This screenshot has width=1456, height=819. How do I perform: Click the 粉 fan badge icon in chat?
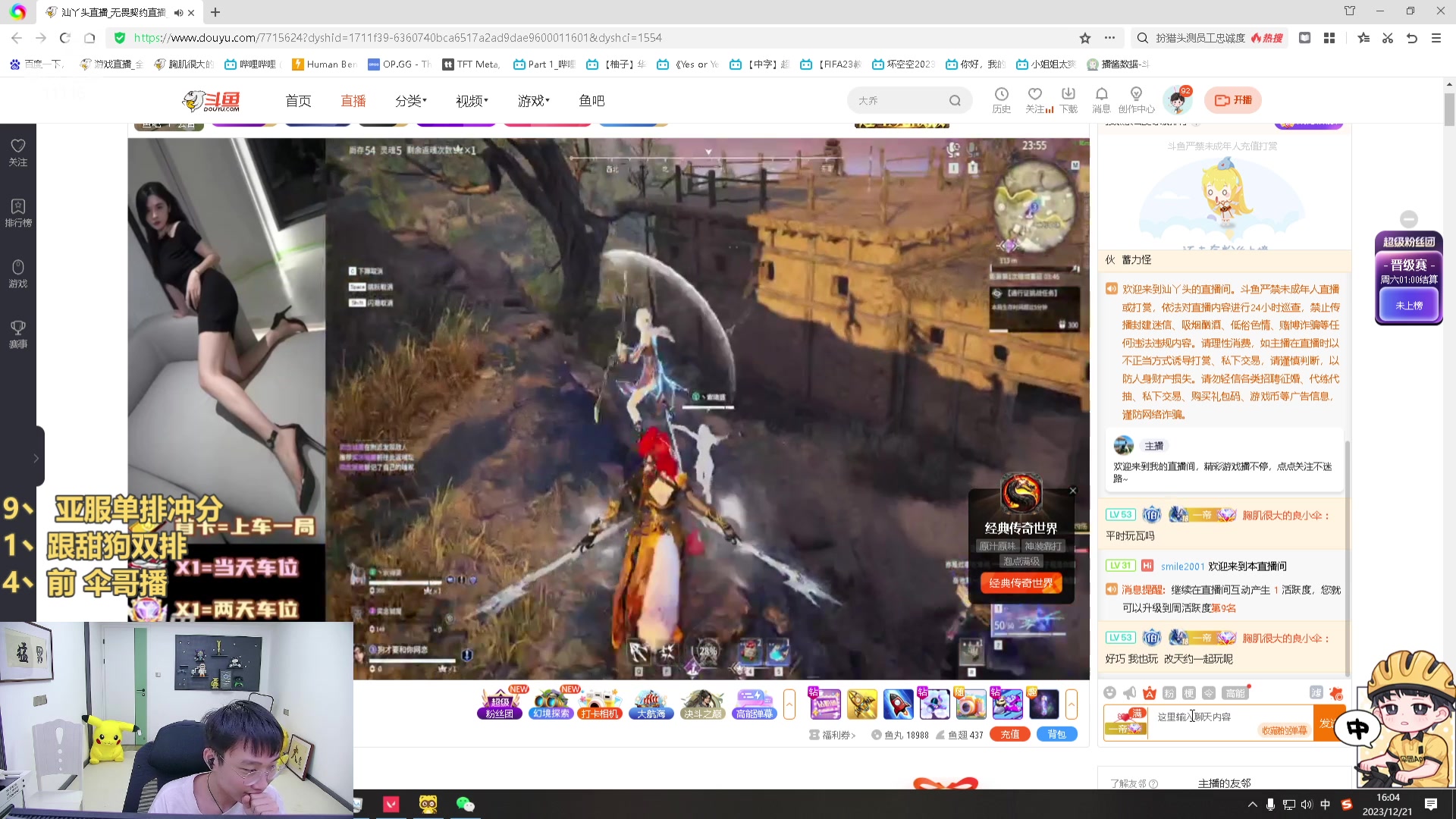point(1169,692)
